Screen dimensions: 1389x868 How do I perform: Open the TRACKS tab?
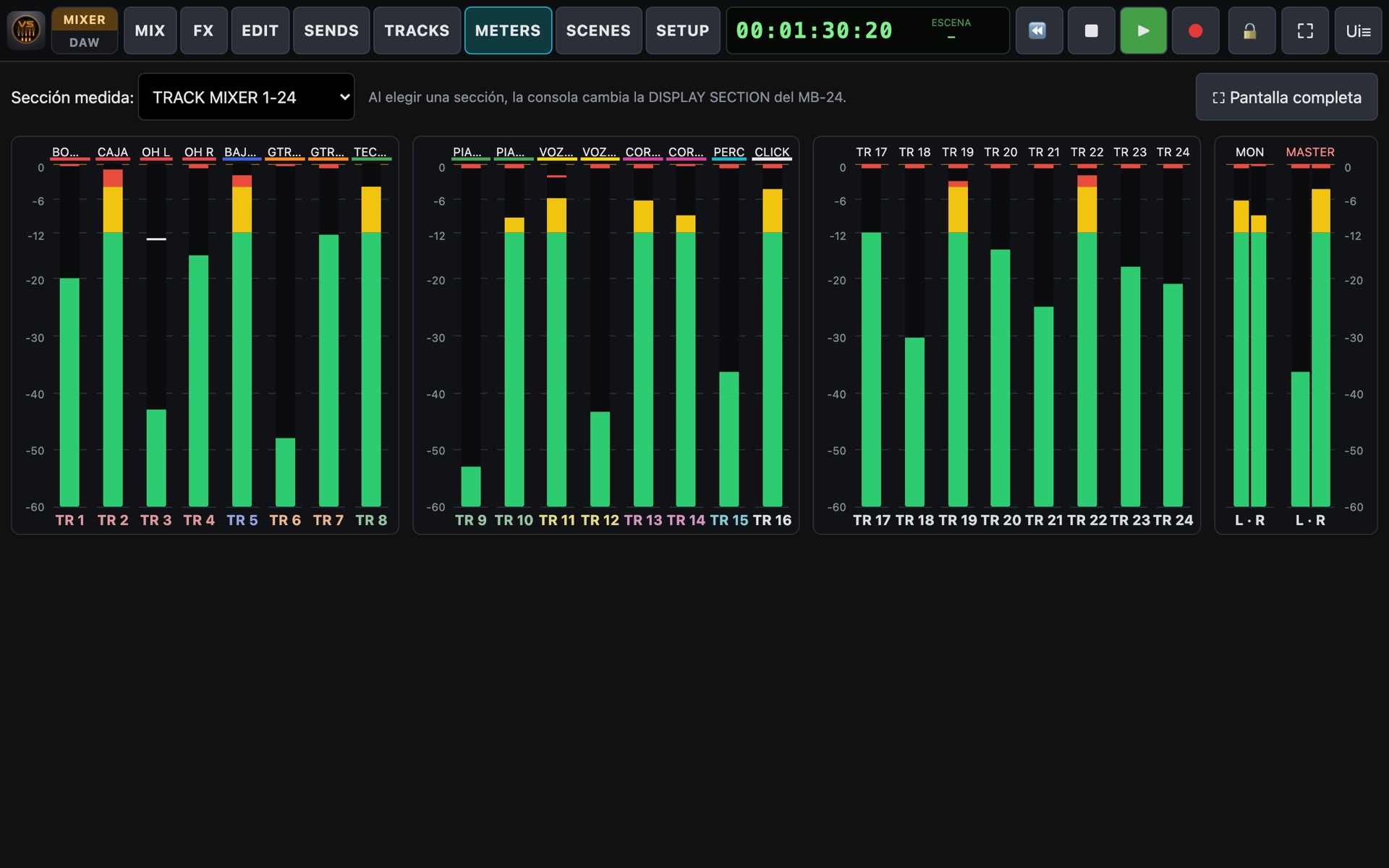[x=417, y=30]
